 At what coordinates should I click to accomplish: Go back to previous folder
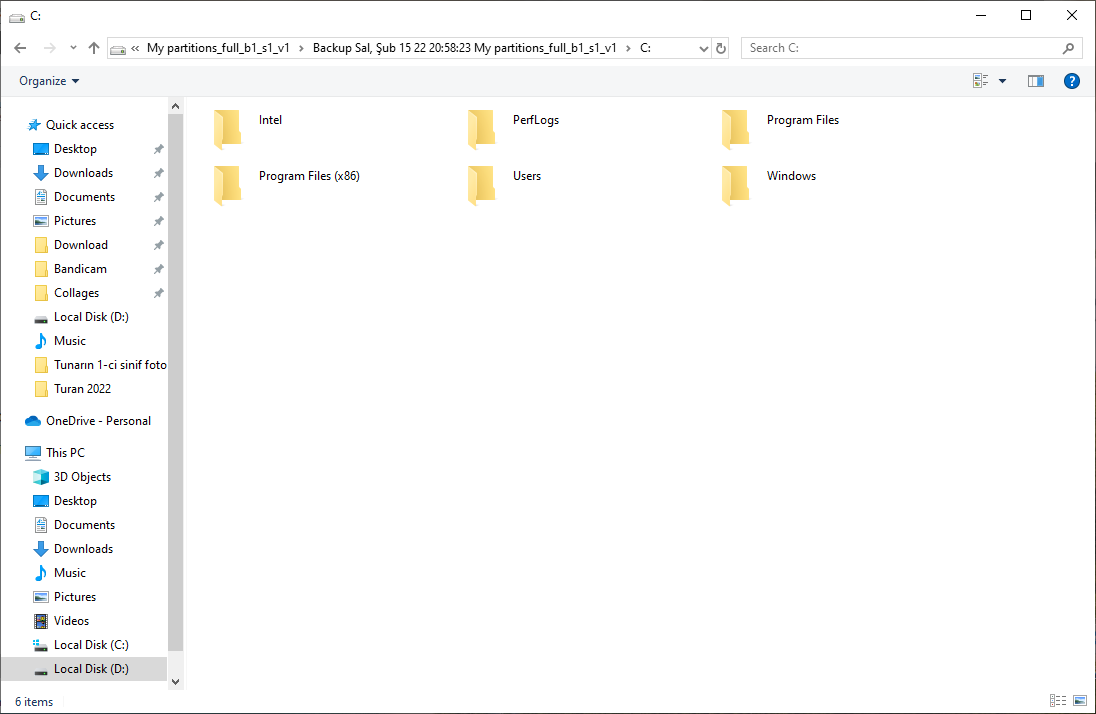pos(20,48)
